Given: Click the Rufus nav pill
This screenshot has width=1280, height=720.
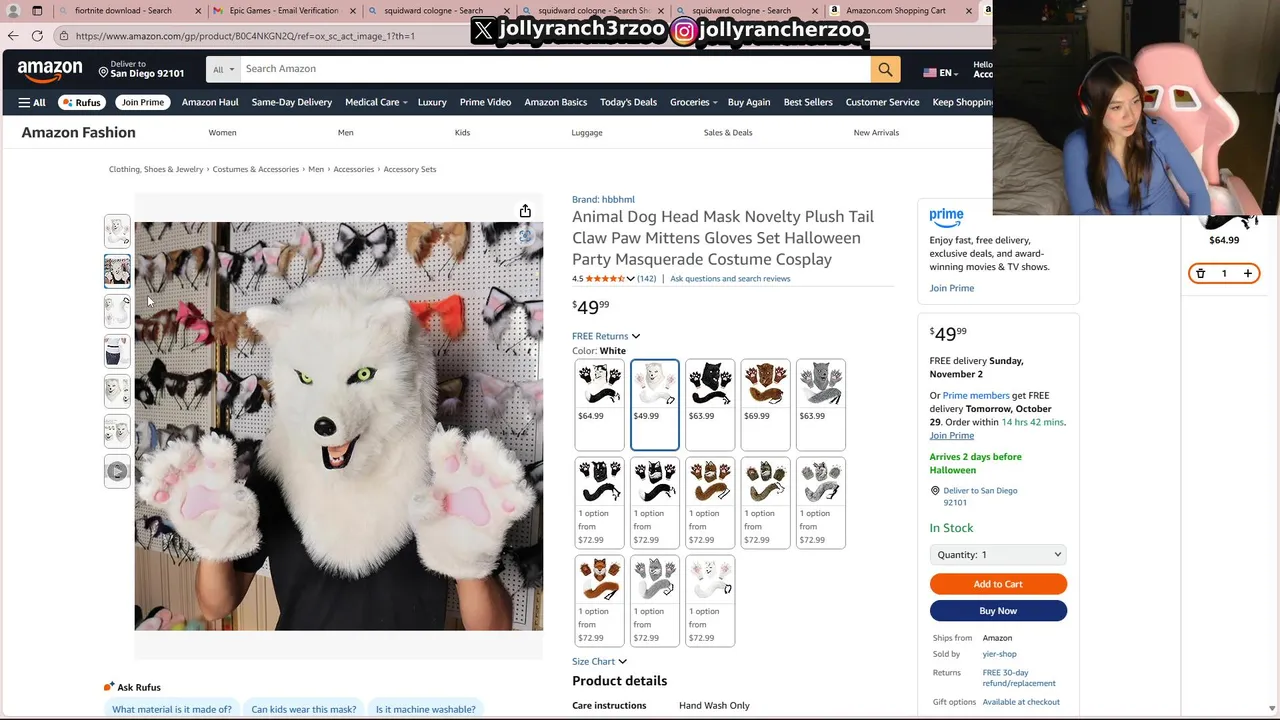Looking at the screenshot, I should pyautogui.click(x=81, y=102).
